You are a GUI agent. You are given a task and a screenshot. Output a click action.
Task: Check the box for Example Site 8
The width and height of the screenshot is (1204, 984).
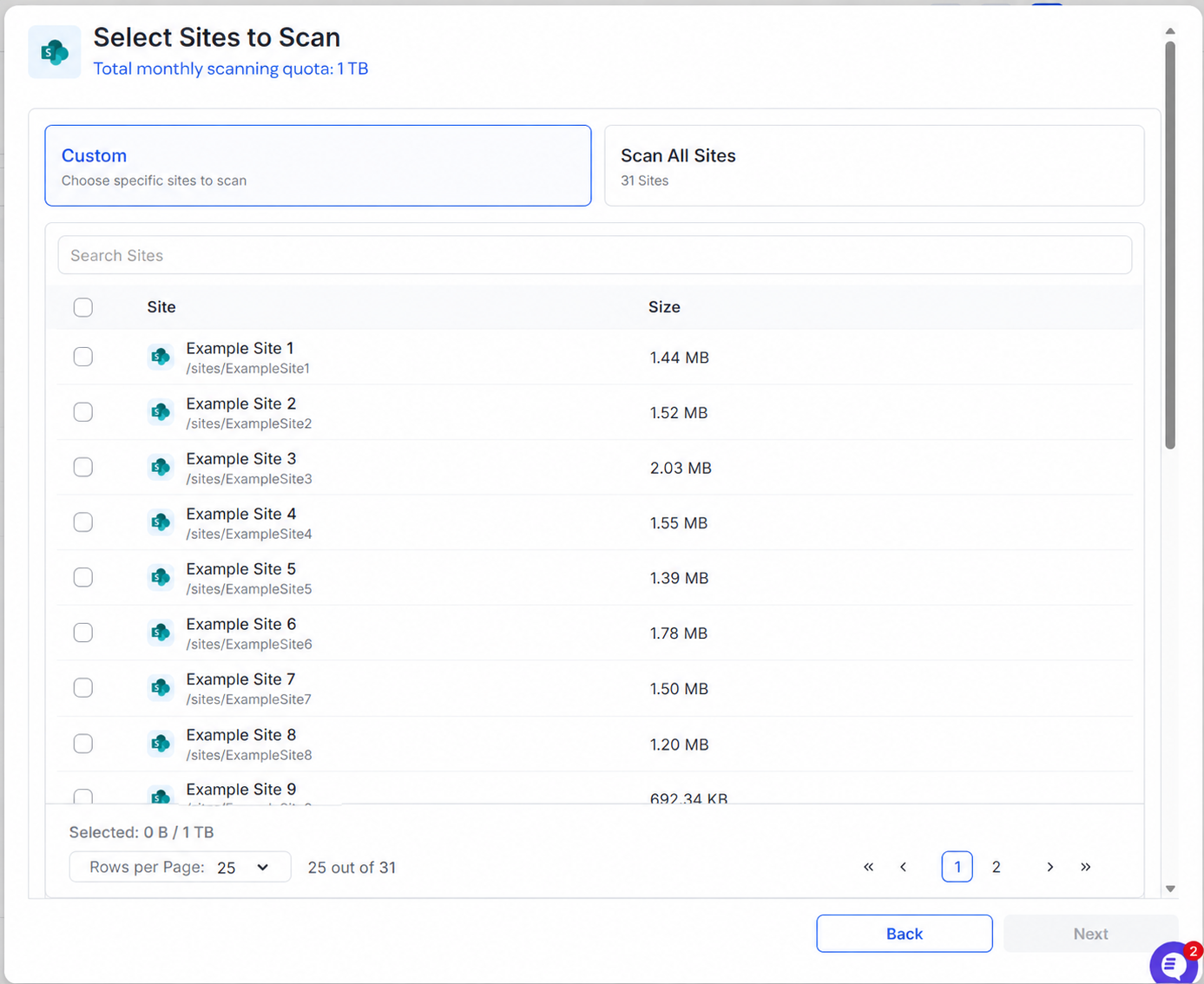pyautogui.click(x=83, y=744)
